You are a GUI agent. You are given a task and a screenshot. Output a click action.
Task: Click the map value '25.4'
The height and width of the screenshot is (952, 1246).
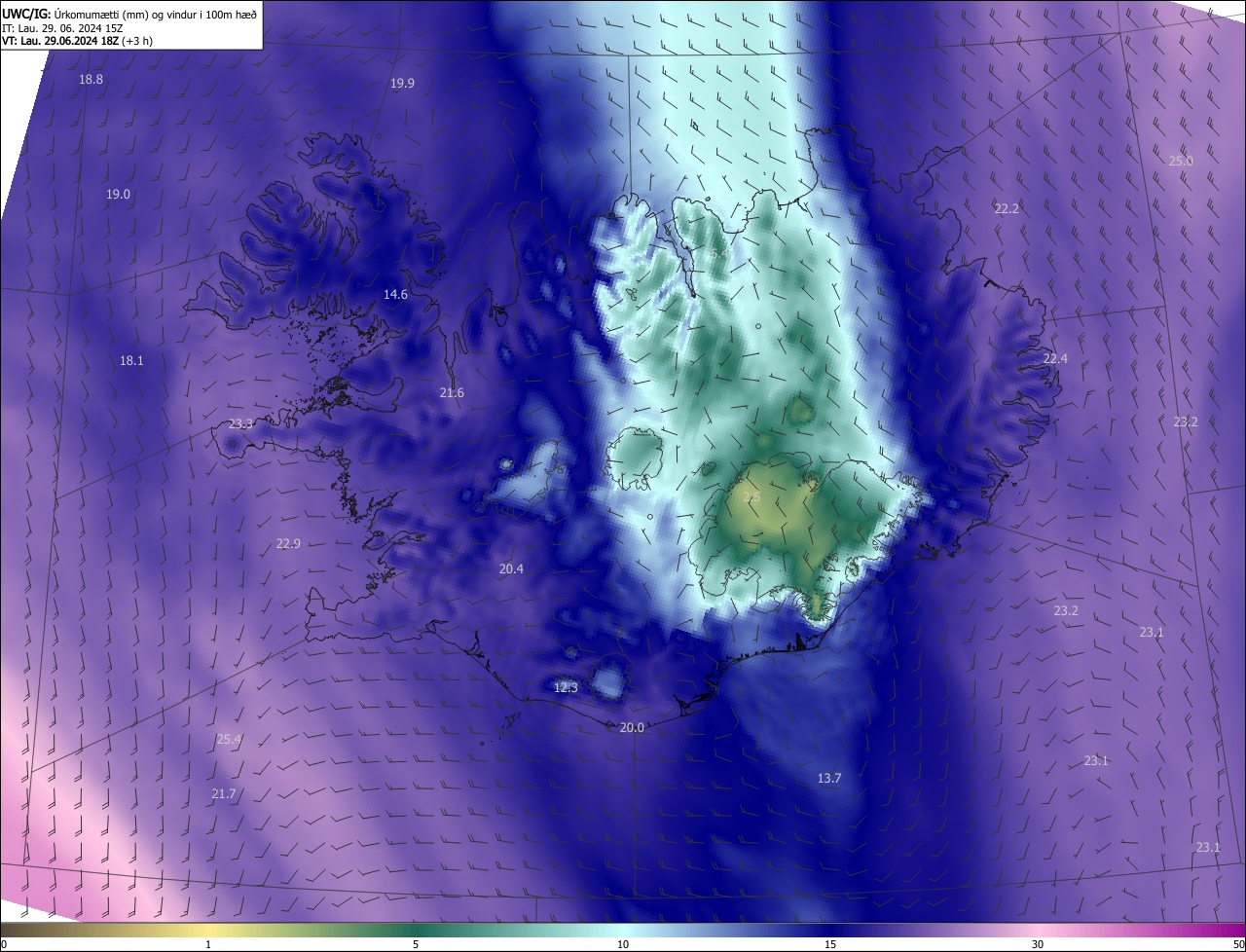229,740
